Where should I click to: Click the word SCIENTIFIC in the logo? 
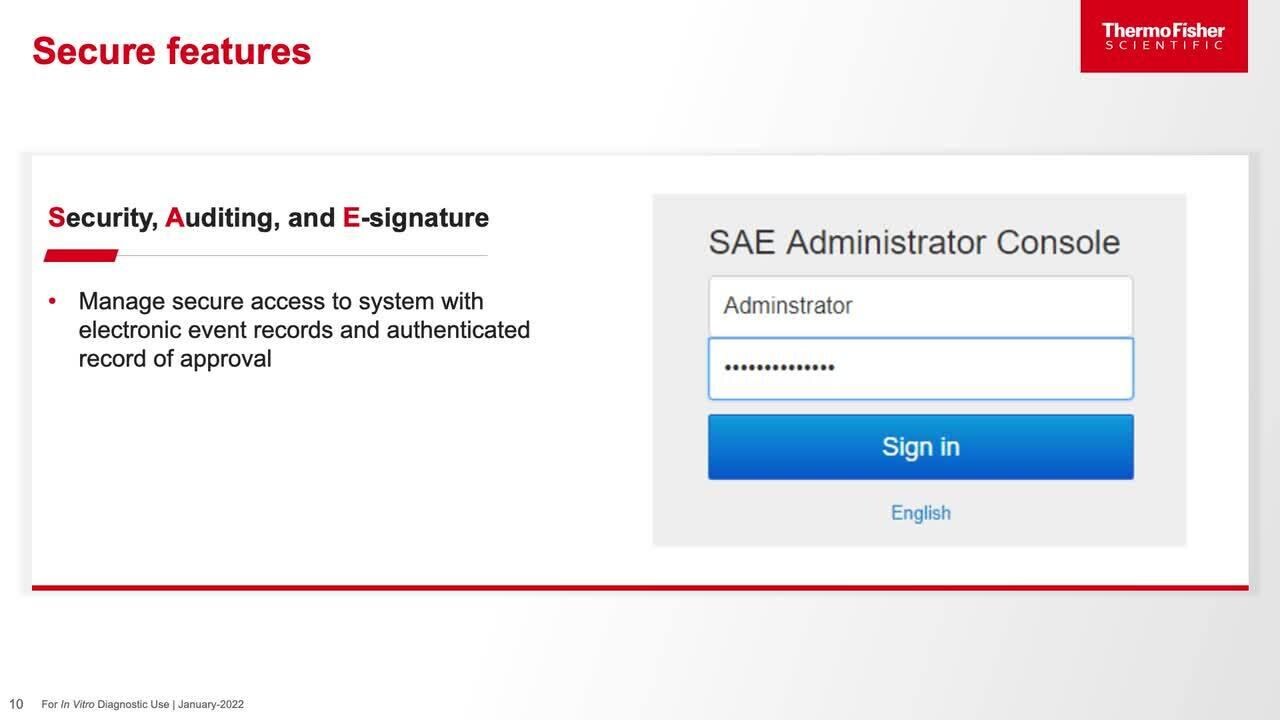[1163, 46]
